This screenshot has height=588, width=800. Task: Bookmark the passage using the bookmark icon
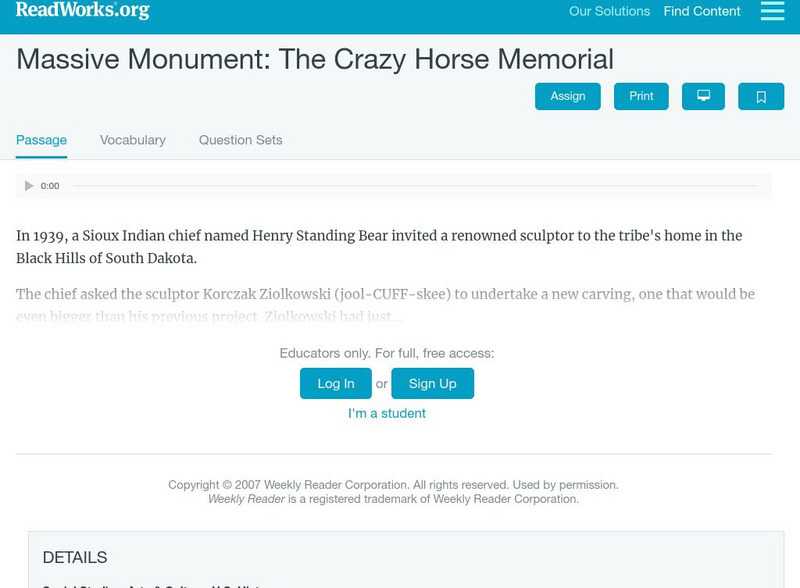click(x=761, y=96)
